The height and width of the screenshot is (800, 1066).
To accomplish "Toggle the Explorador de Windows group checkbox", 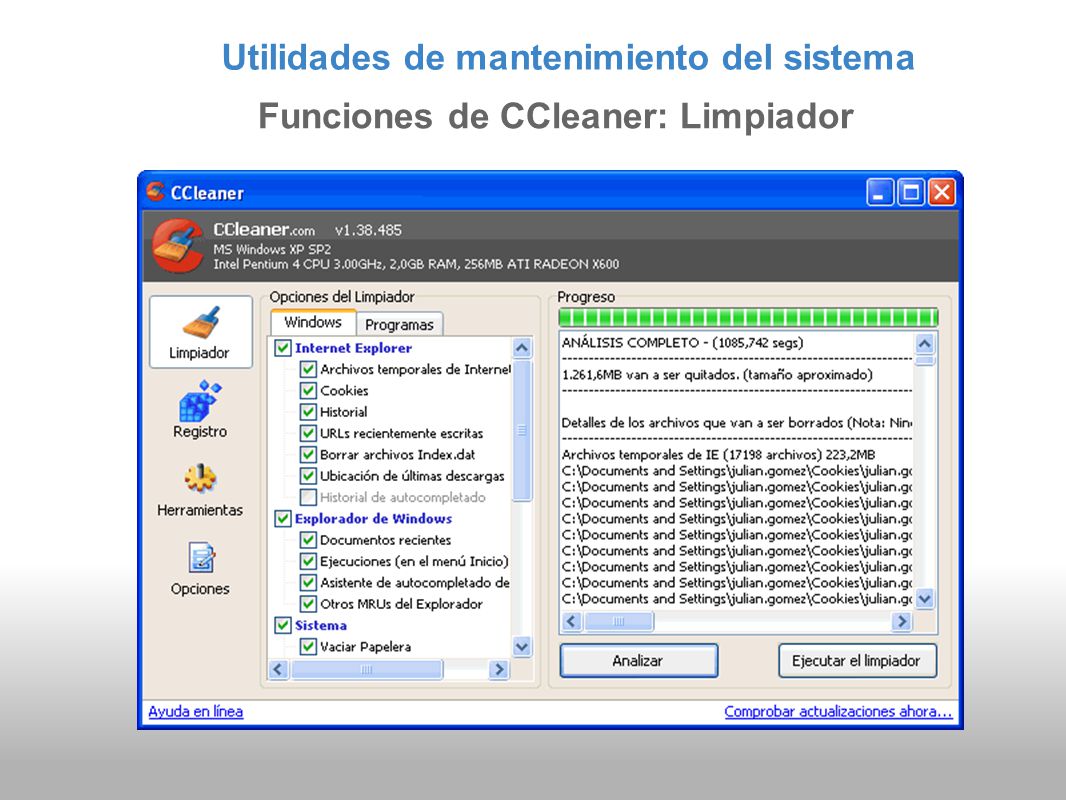I will tap(283, 519).
